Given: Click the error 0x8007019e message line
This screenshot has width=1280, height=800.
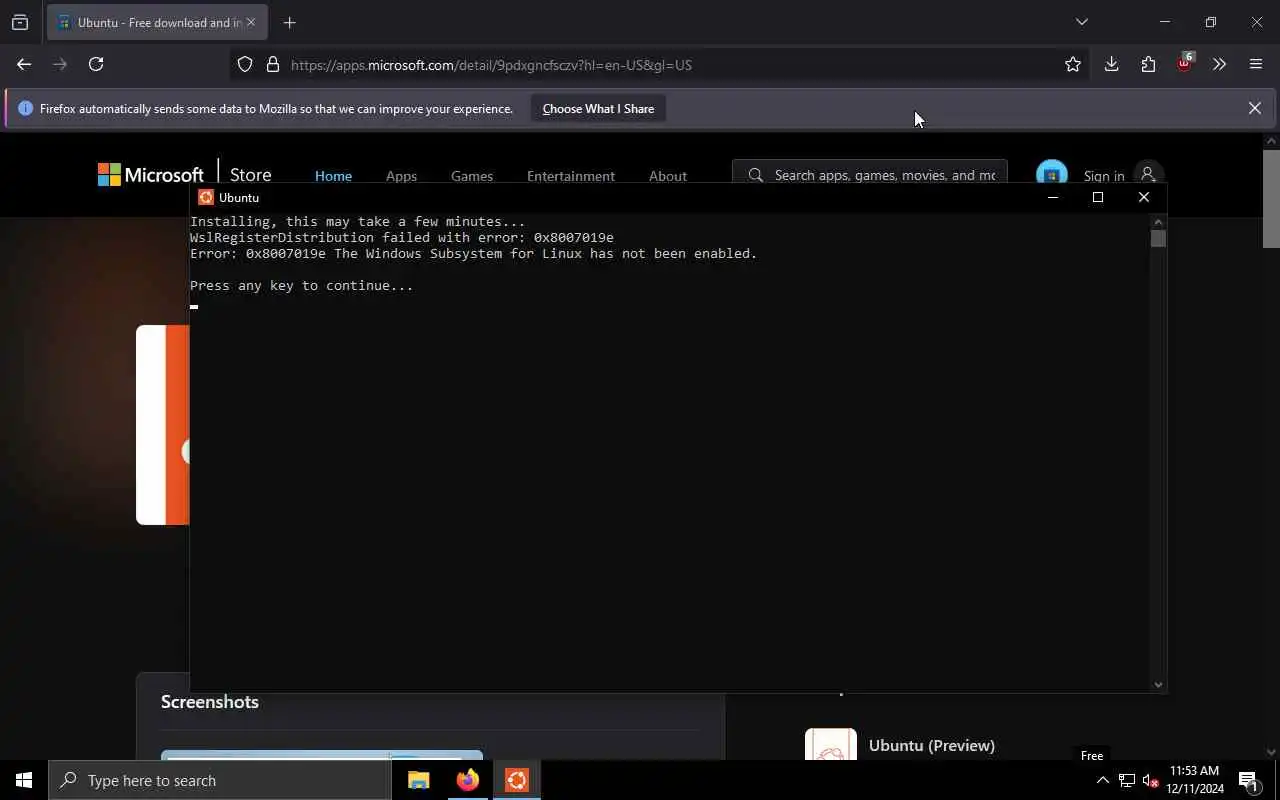Looking at the screenshot, I should click(474, 254).
